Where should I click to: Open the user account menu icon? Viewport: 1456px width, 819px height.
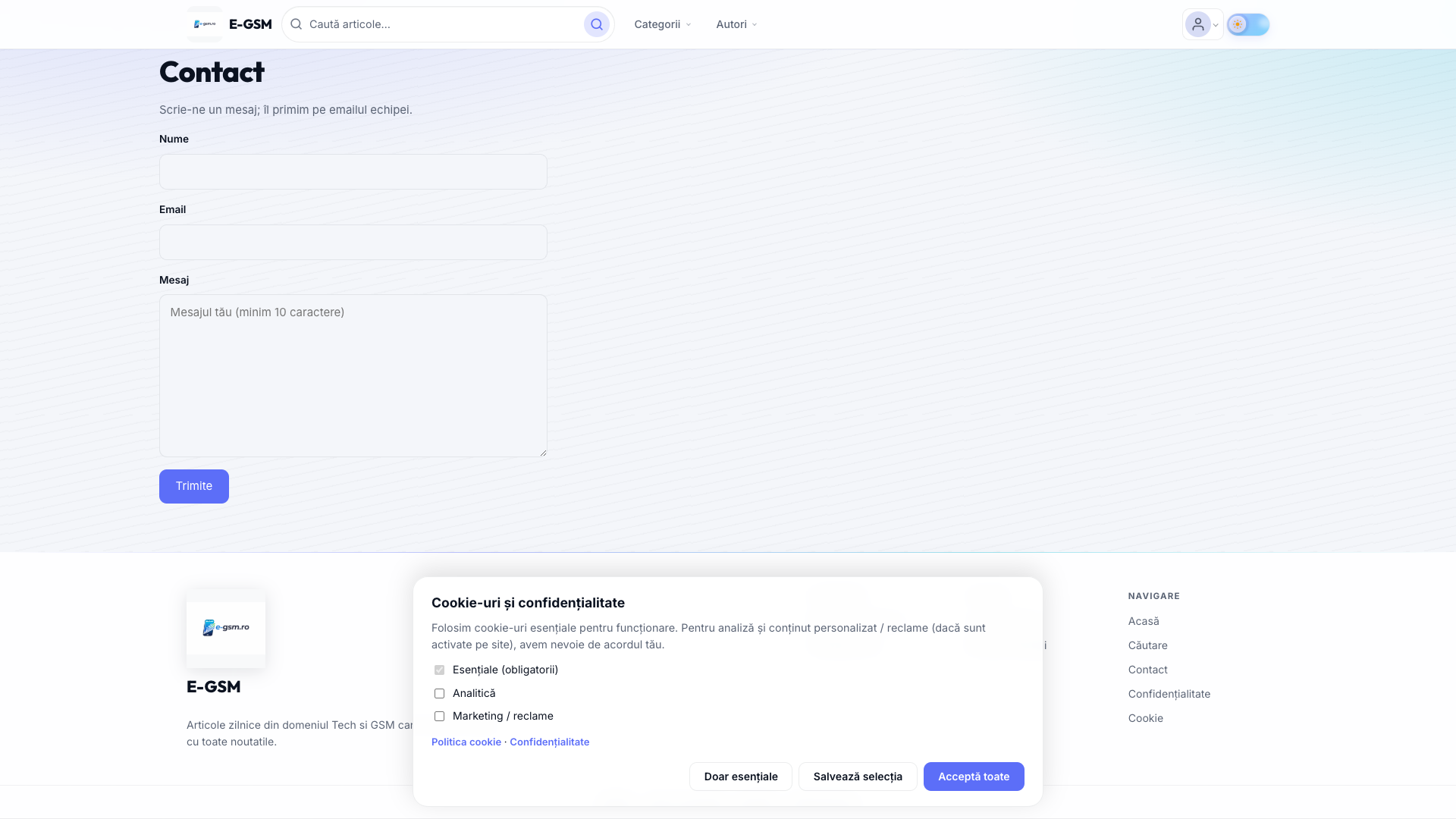click(1203, 24)
